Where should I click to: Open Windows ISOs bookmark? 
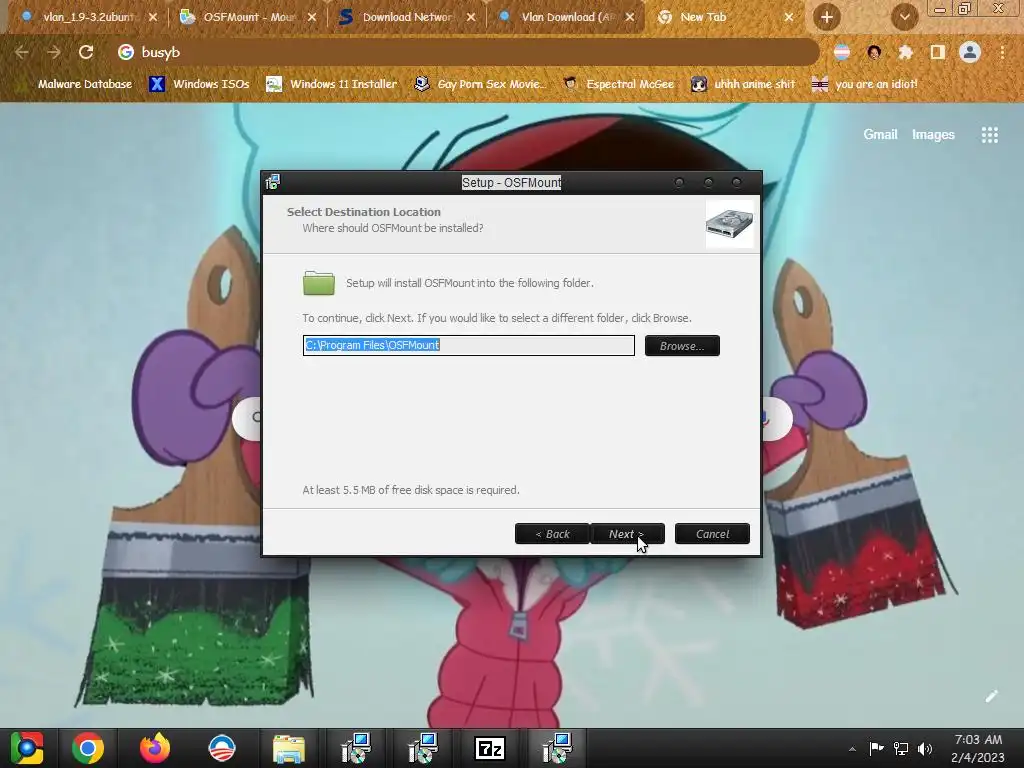click(x=199, y=84)
